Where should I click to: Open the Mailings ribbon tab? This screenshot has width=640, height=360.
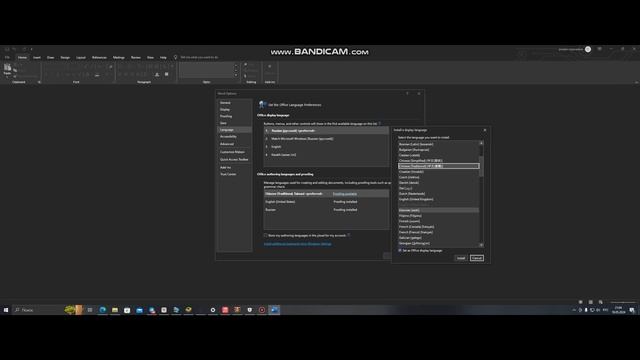[119, 58]
